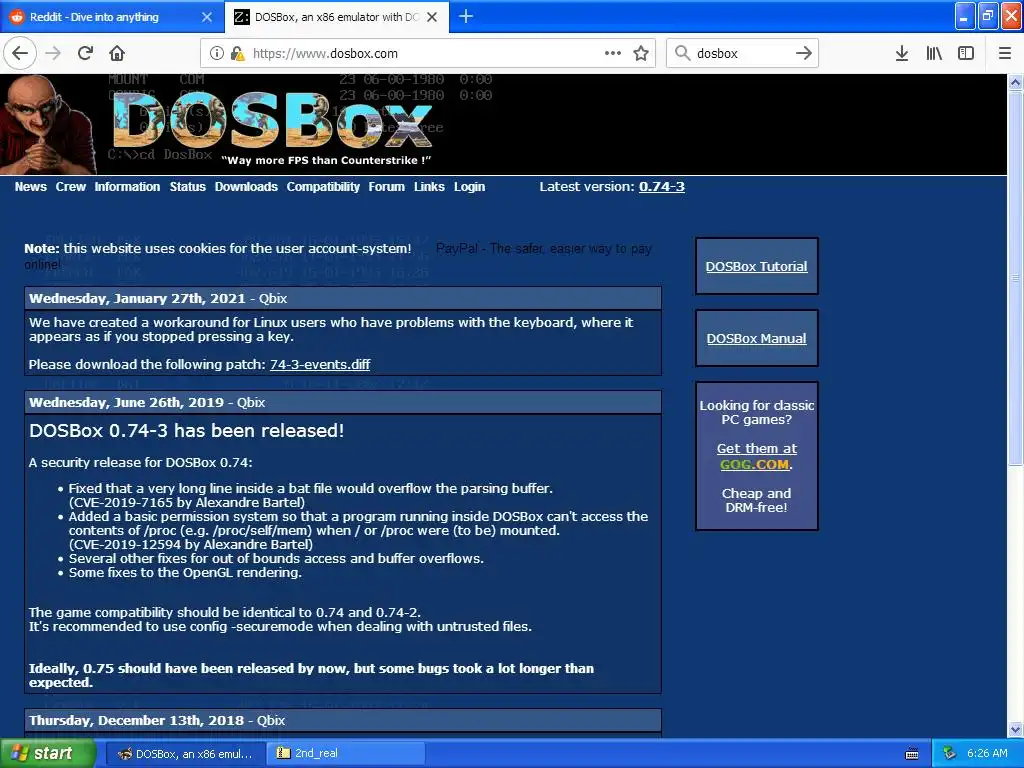Click the 6:26 AM clock
1024x768 pixels.
[987, 754]
